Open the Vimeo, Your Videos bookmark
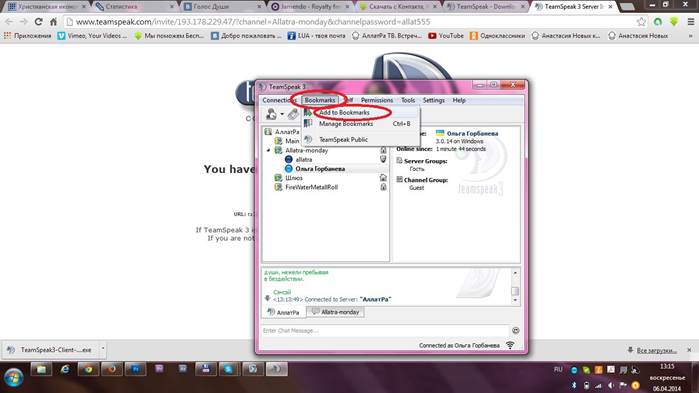 tap(92, 36)
